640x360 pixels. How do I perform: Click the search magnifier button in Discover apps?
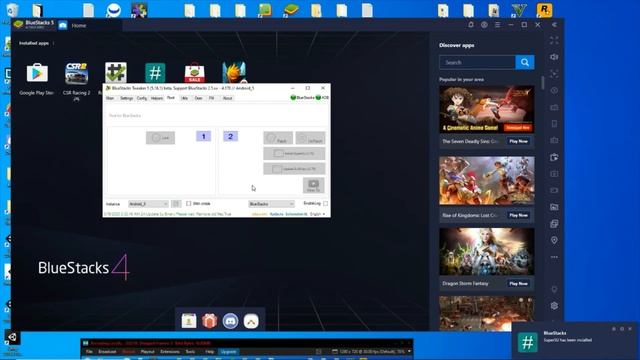pos(524,62)
